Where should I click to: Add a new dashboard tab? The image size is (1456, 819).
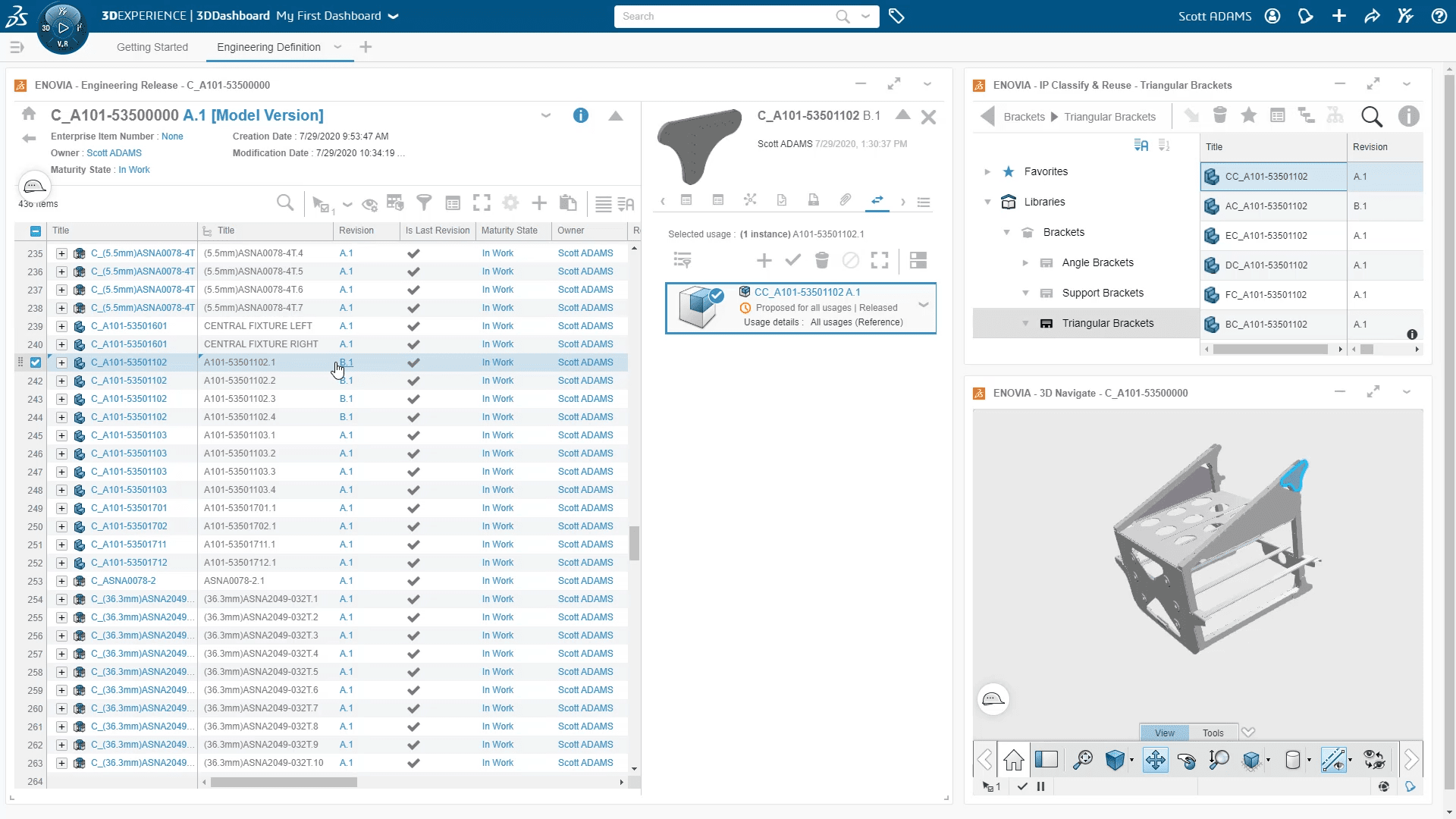coord(366,47)
